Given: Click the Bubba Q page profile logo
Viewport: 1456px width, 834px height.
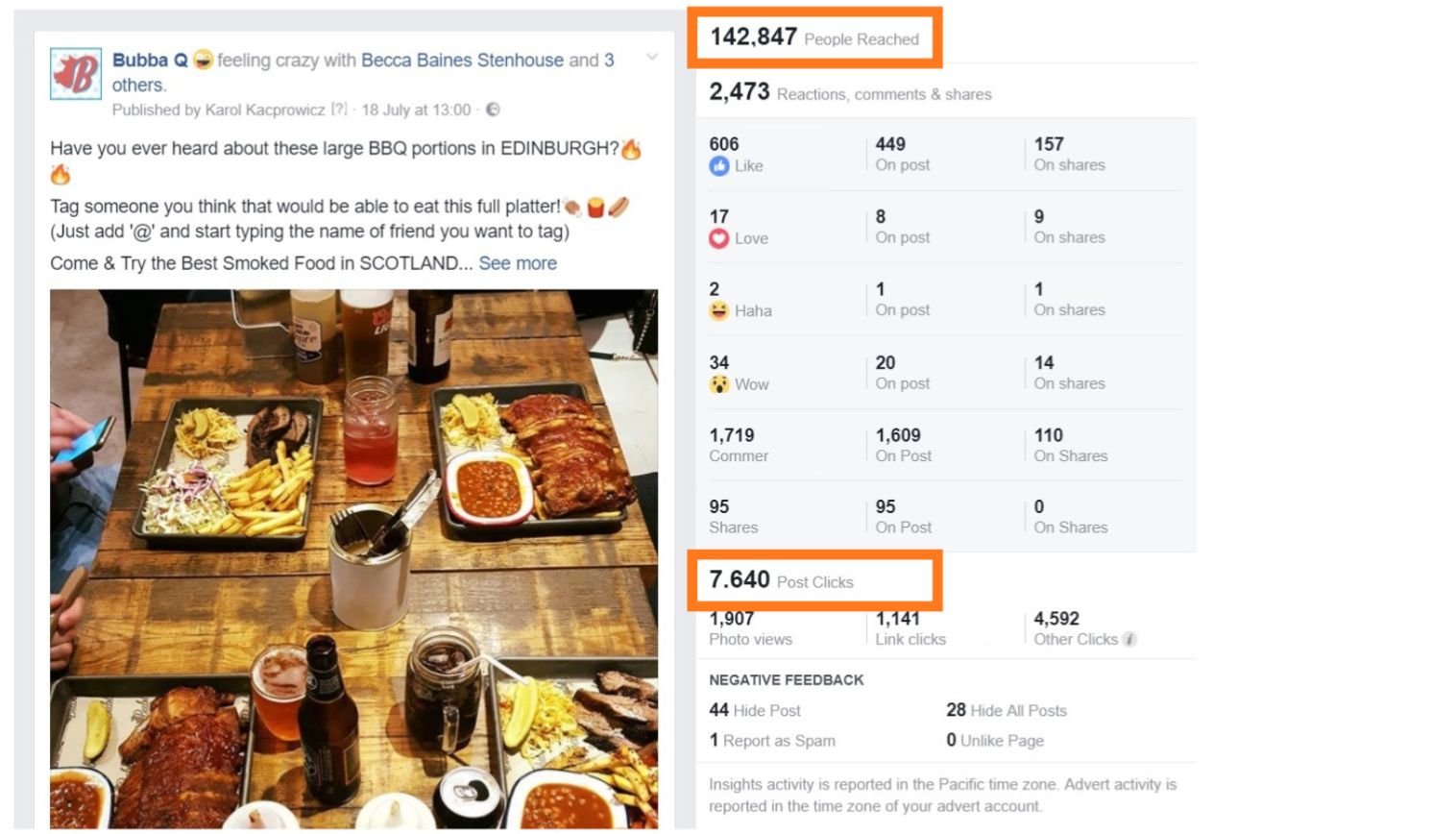Looking at the screenshot, I should pos(76,74).
